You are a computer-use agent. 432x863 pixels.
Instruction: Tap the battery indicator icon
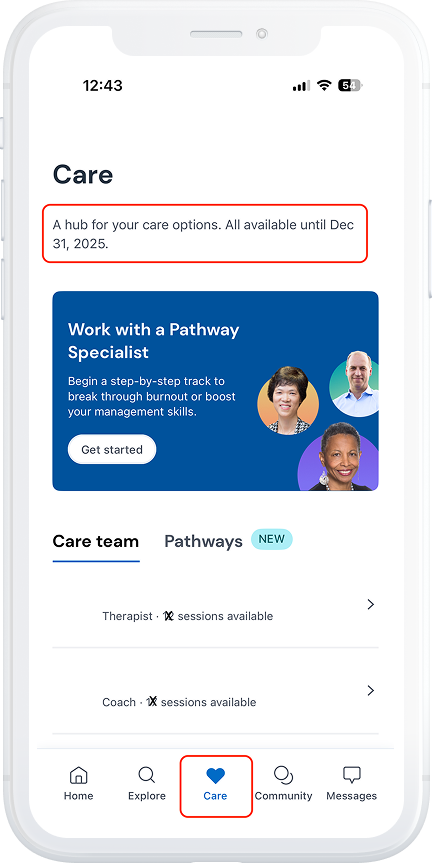point(351,85)
